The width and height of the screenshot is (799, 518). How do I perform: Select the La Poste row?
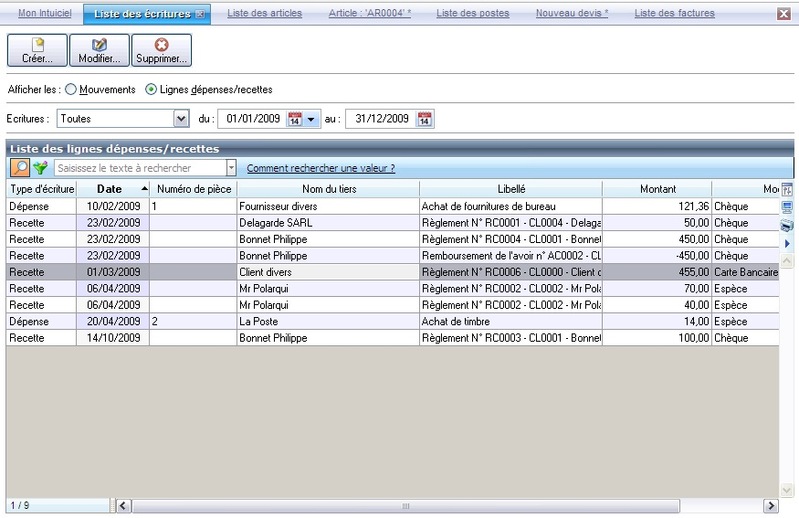pyautogui.click(x=392, y=321)
